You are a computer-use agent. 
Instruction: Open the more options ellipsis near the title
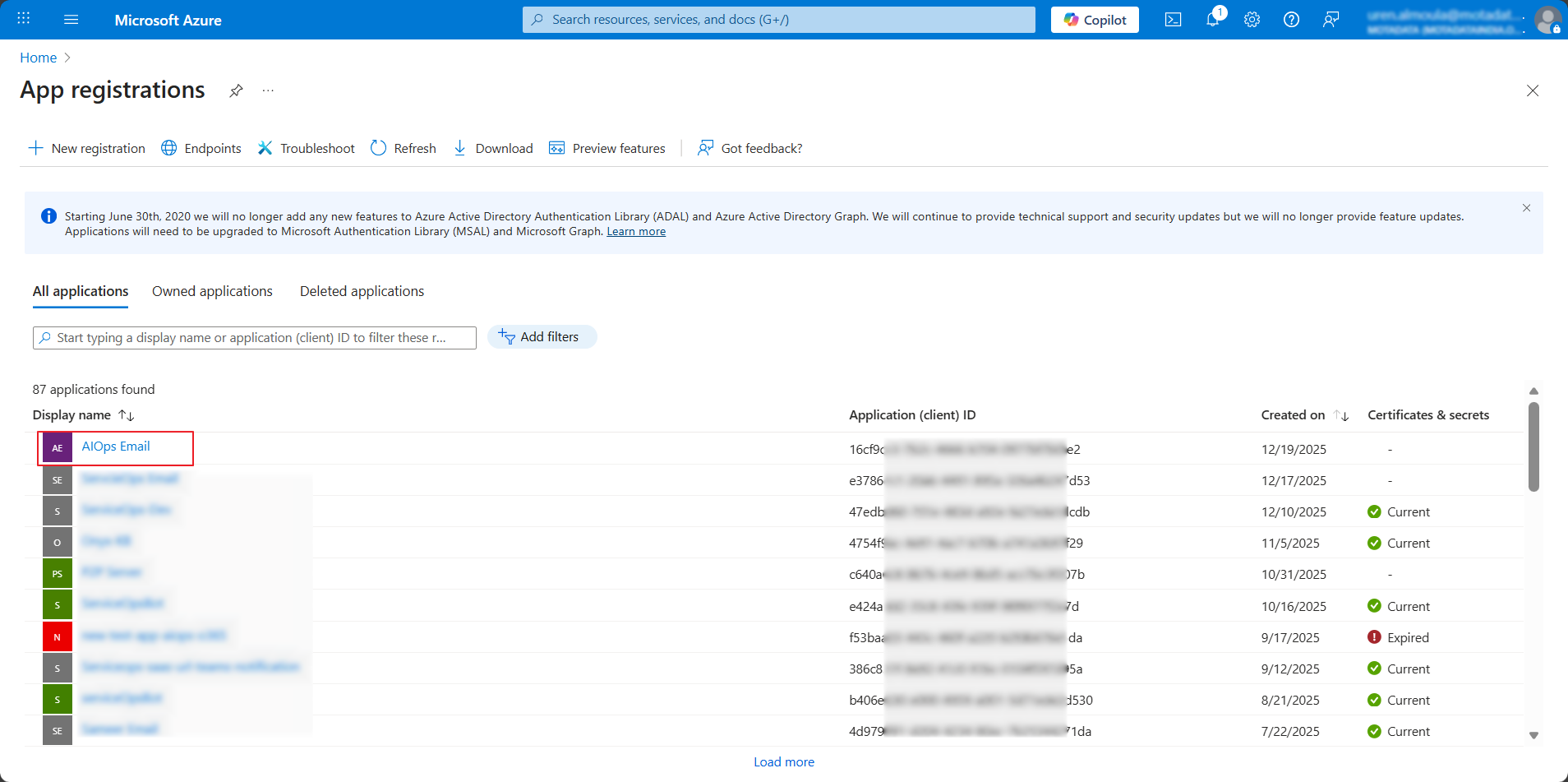pyautogui.click(x=268, y=90)
